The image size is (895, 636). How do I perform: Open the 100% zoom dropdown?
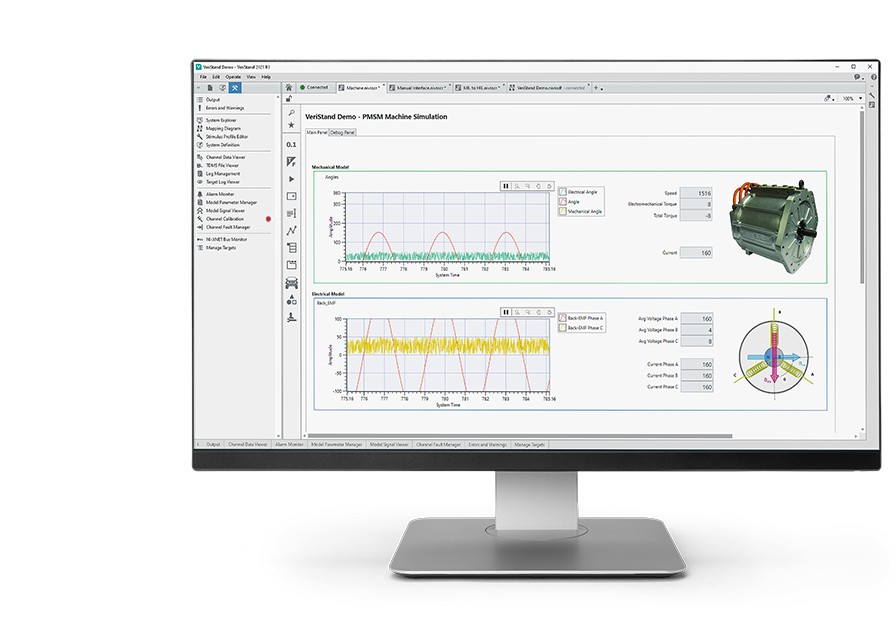point(851,99)
